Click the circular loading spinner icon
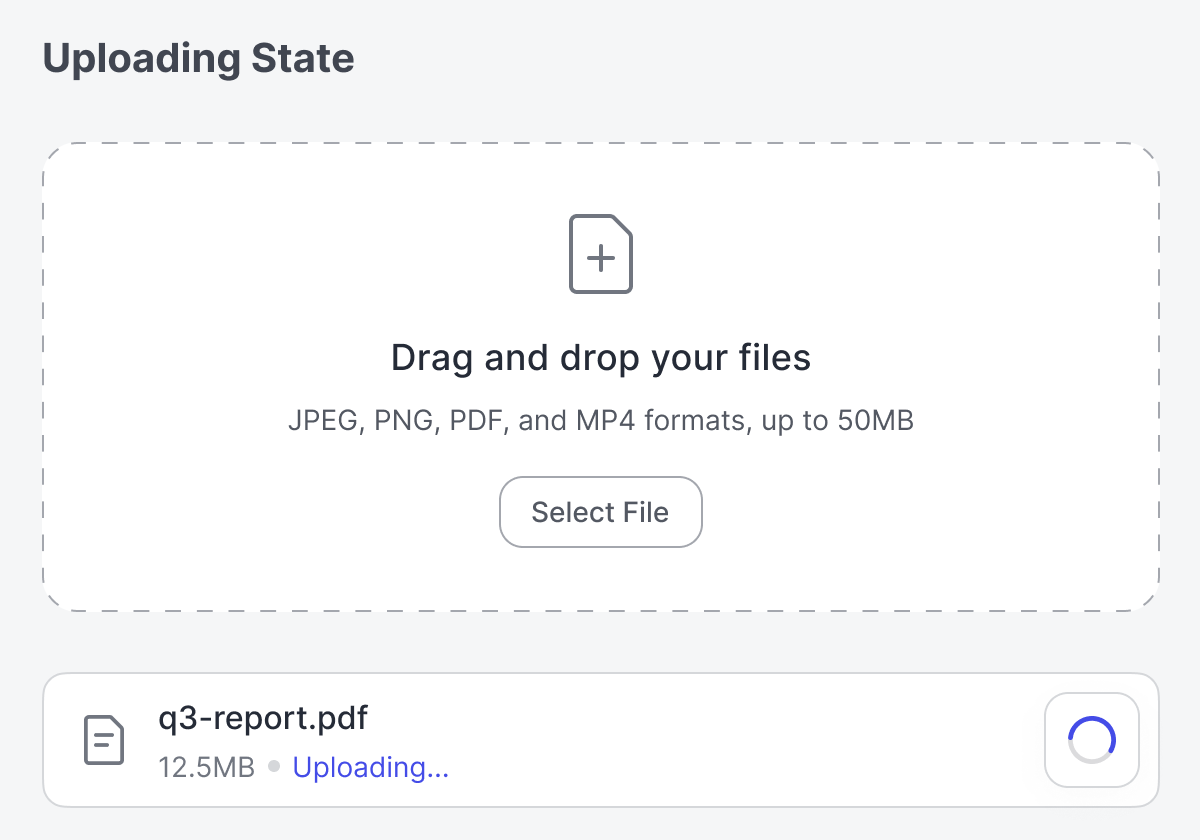1200x840 pixels. click(x=1092, y=740)
